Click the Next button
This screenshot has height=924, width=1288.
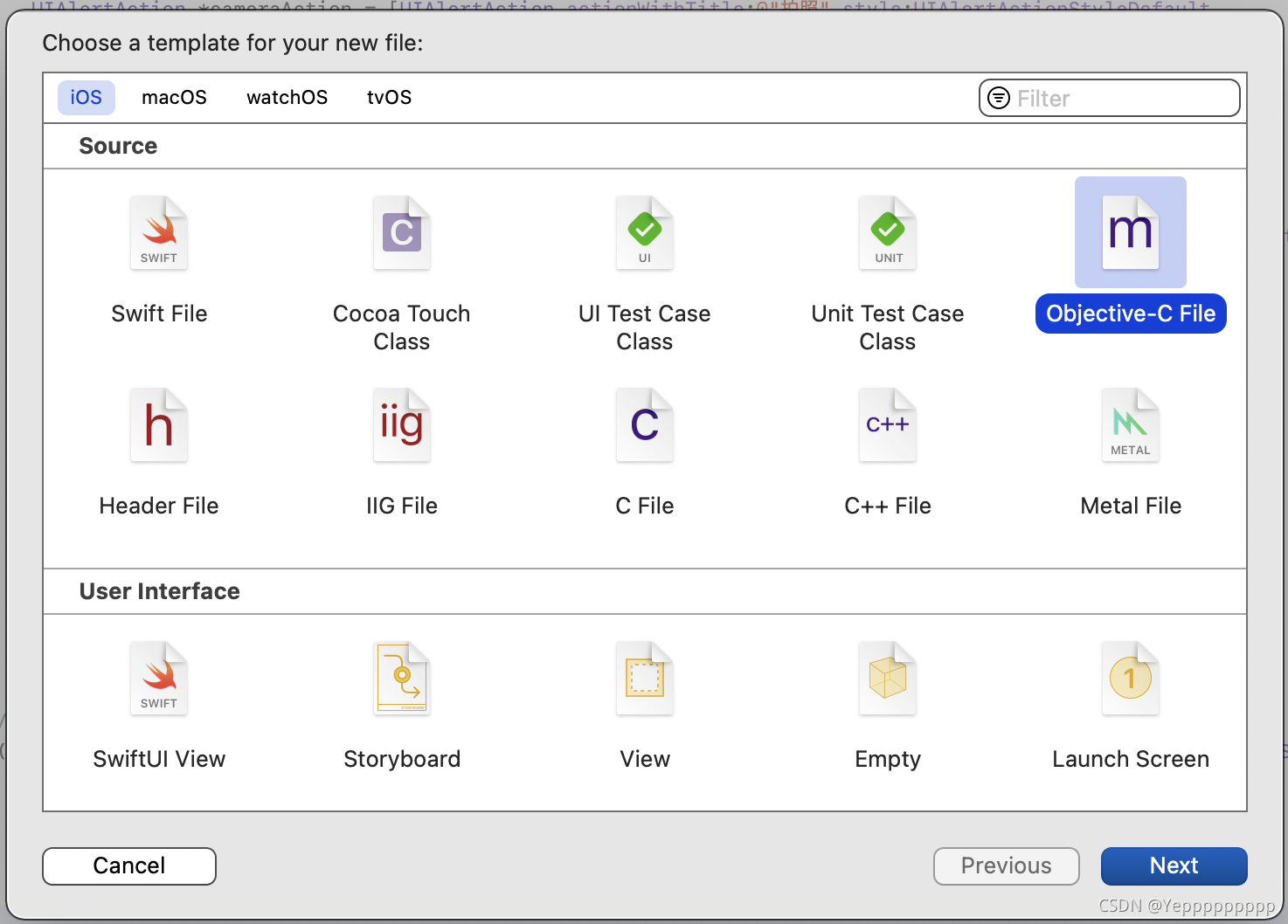click(x=1174, y=865)
